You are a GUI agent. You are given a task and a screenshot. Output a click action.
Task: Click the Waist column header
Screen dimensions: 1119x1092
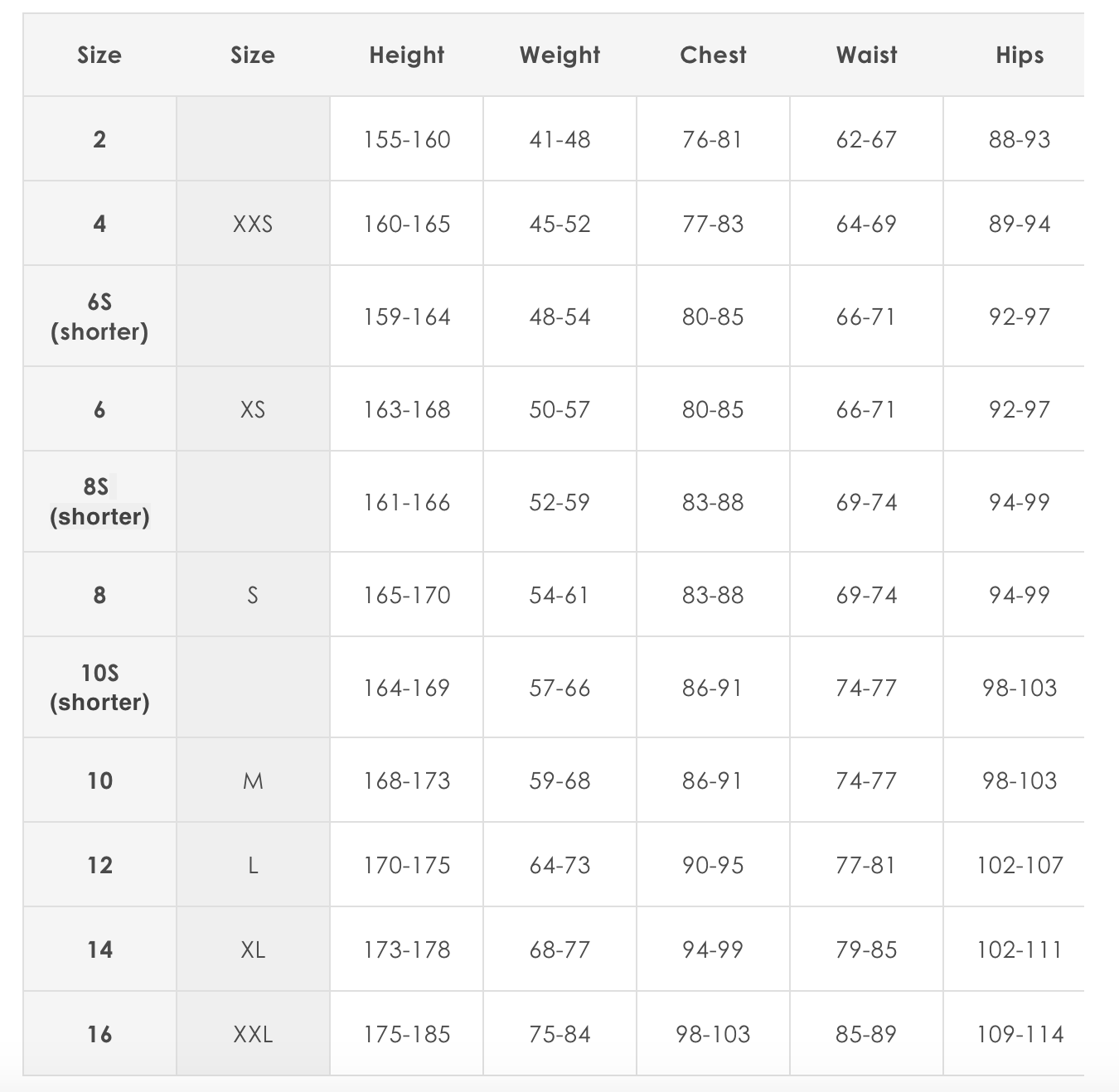(x=866, y=55)
